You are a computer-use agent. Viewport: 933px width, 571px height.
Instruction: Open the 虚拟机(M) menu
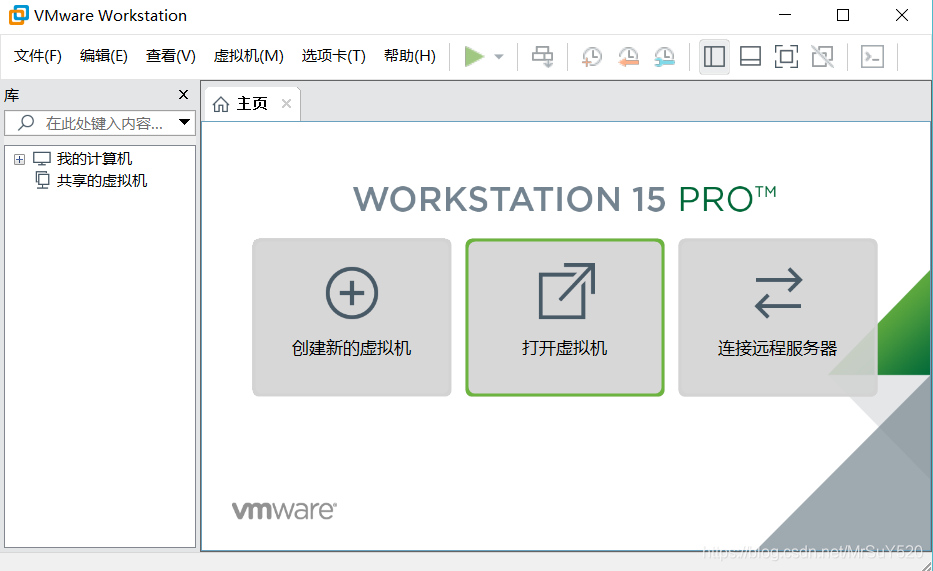pos(249,56)
